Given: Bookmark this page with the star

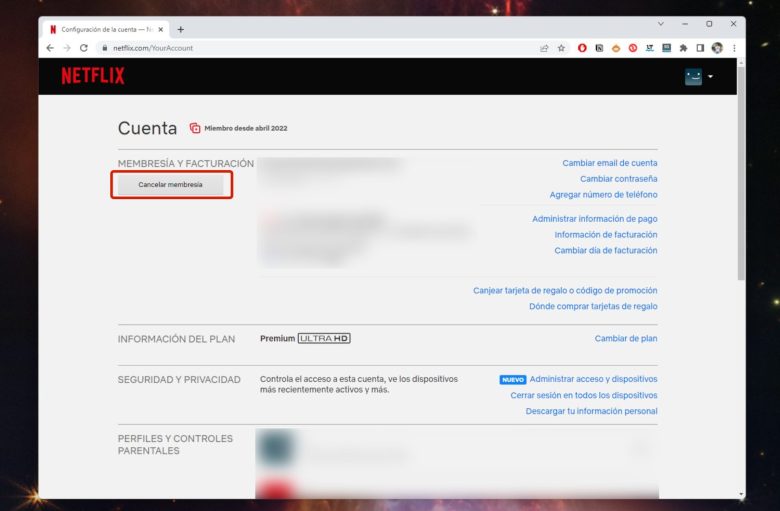Looking at the screenshot, I should click(561, 48).
